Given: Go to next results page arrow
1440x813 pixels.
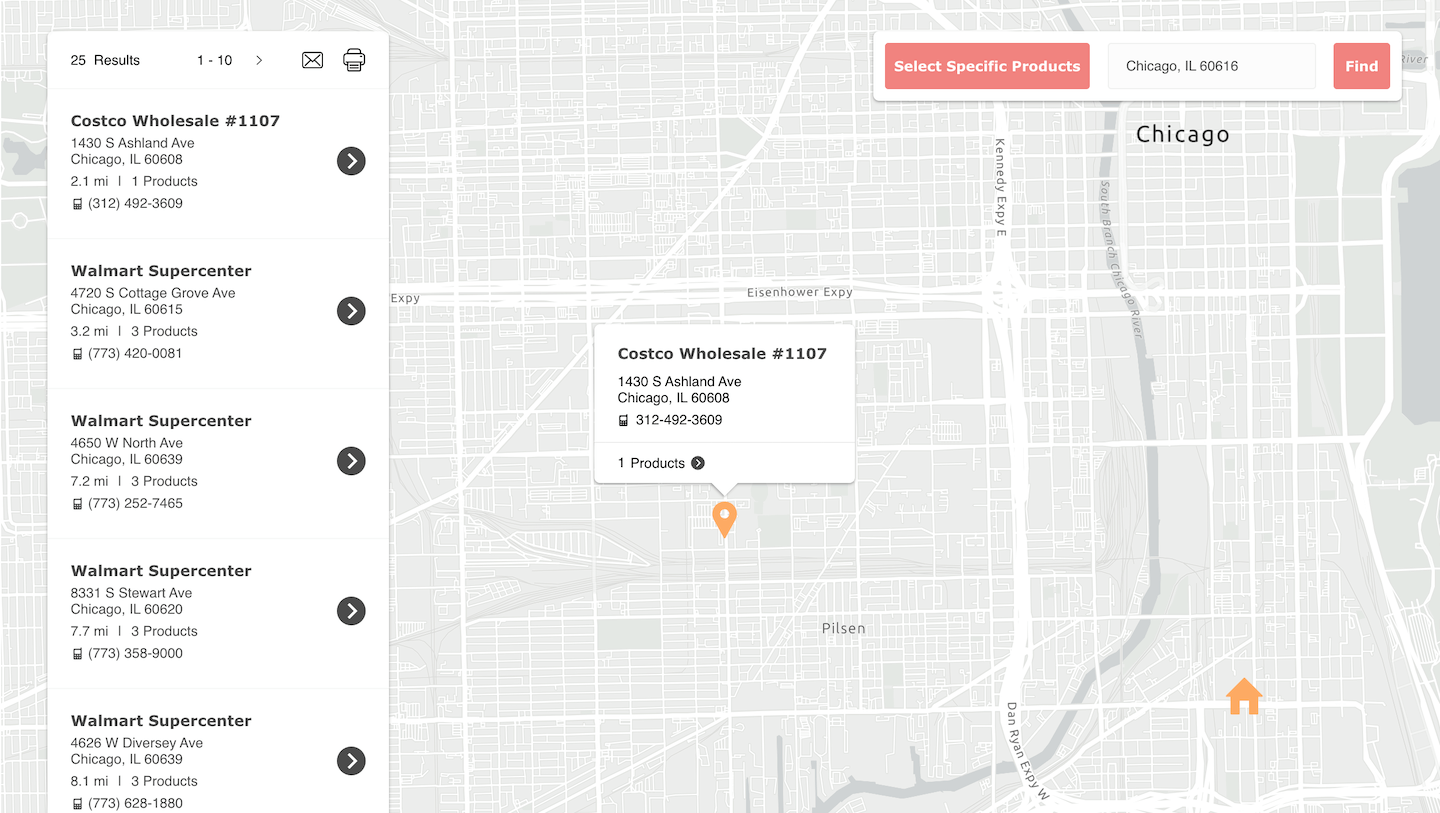Looking at the screenshot, I should (259, 60).
